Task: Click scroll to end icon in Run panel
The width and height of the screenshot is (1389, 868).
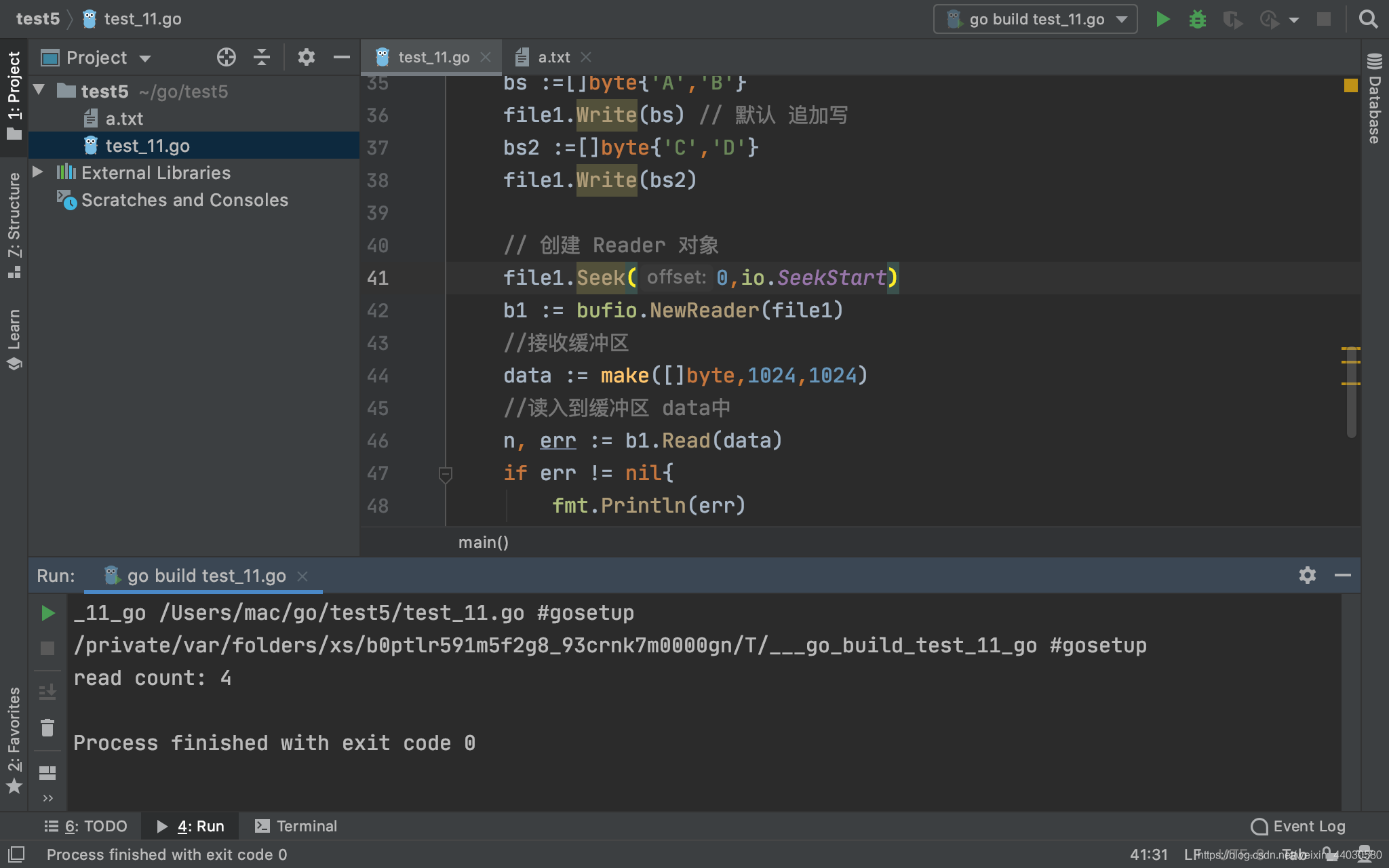Action: (47, 692)
